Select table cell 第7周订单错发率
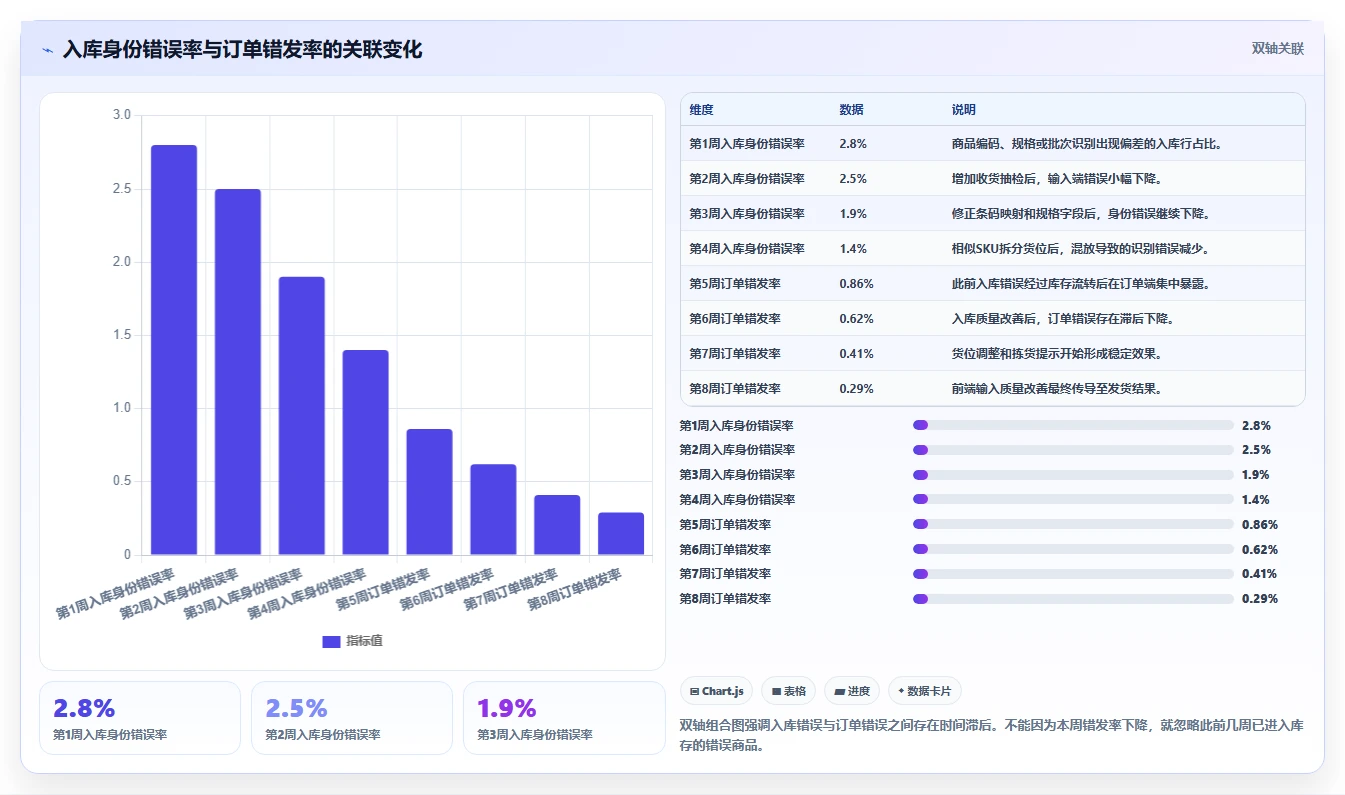 coord(735,354)
